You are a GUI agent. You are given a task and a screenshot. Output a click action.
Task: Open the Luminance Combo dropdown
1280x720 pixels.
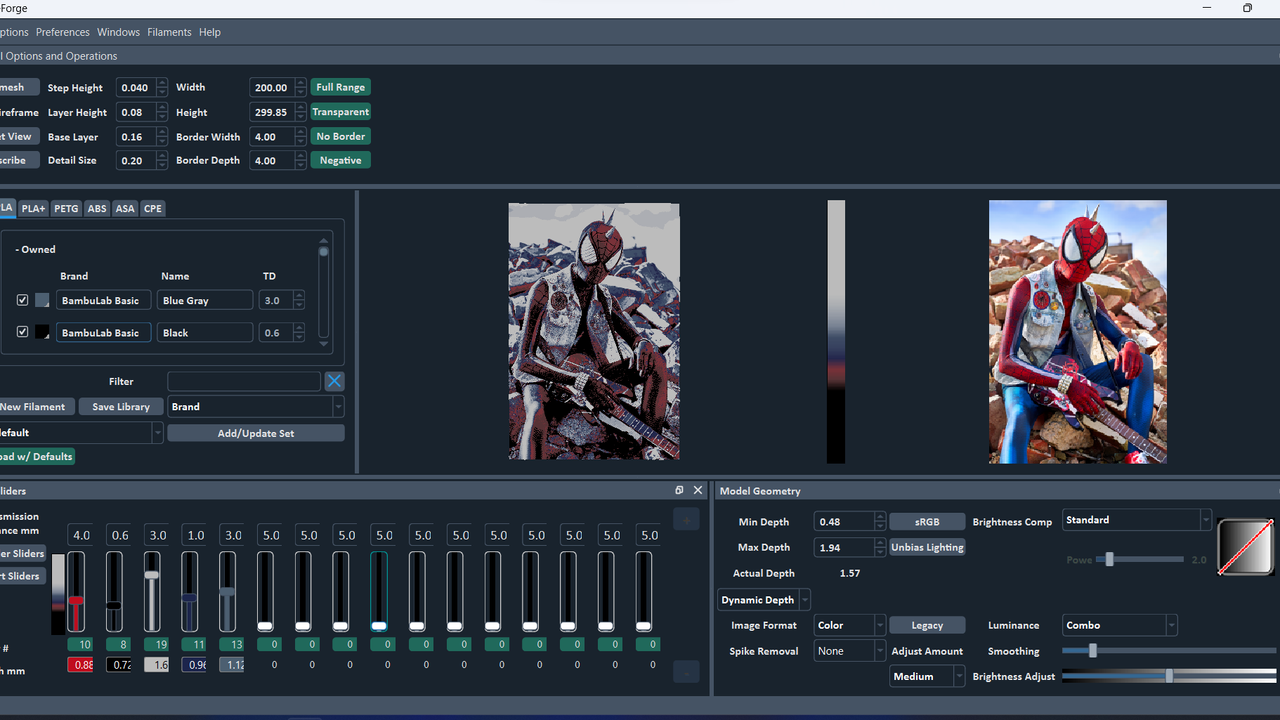click(1120, 625)
